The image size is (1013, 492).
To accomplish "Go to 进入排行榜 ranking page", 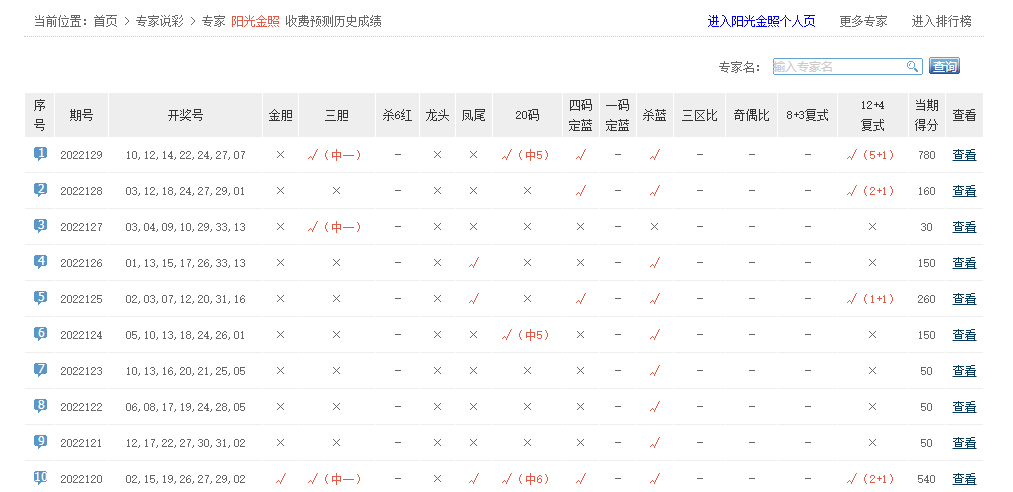I will click(941, 21).
